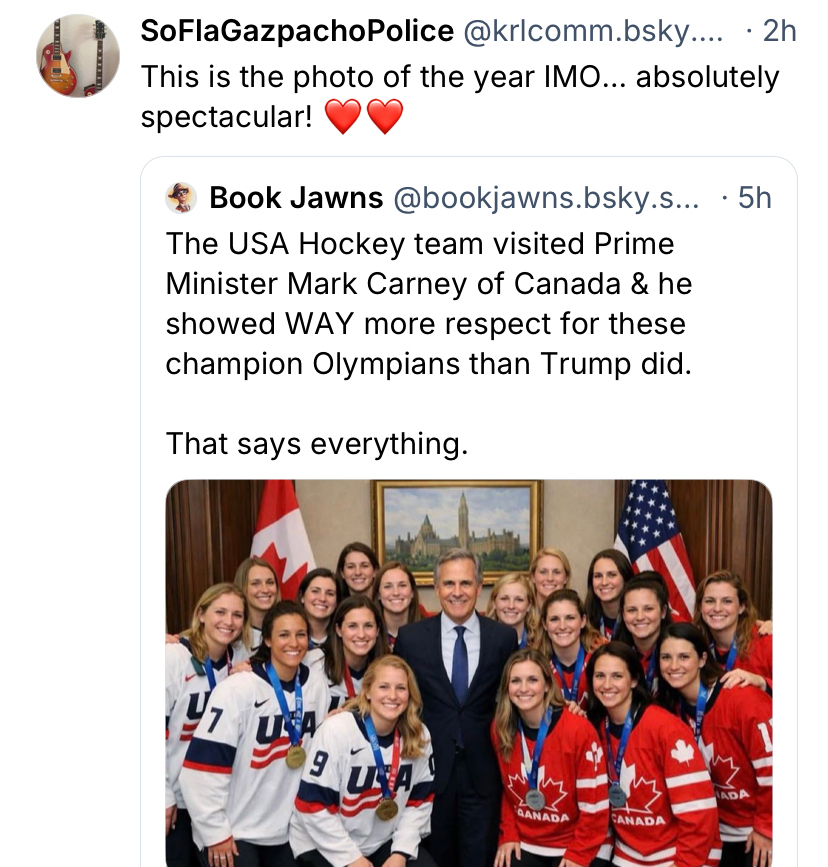Click the guitar avatar of SoFlaGazpachoPolice
This screenshot has width=828, height=867.
point(78,56)
